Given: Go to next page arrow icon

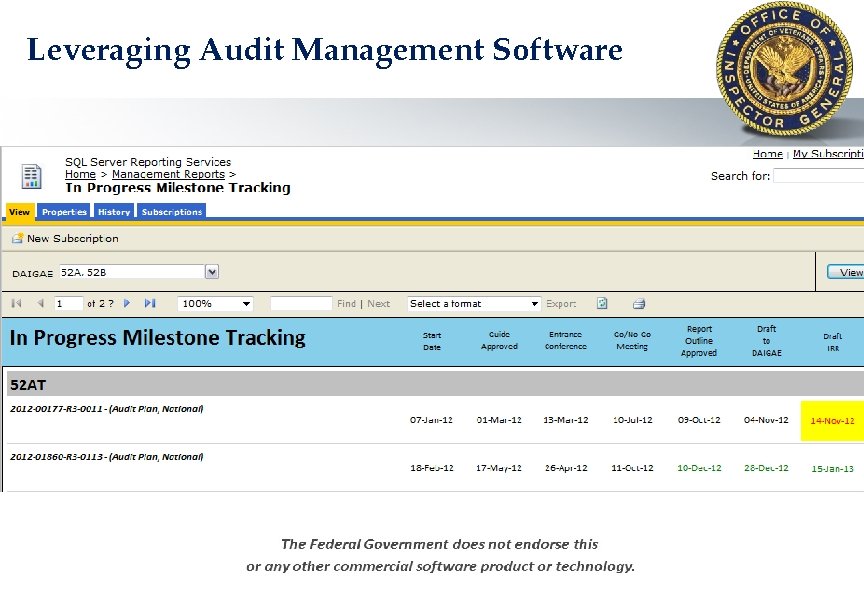Looking at the screenshot, I should point(127,303).
